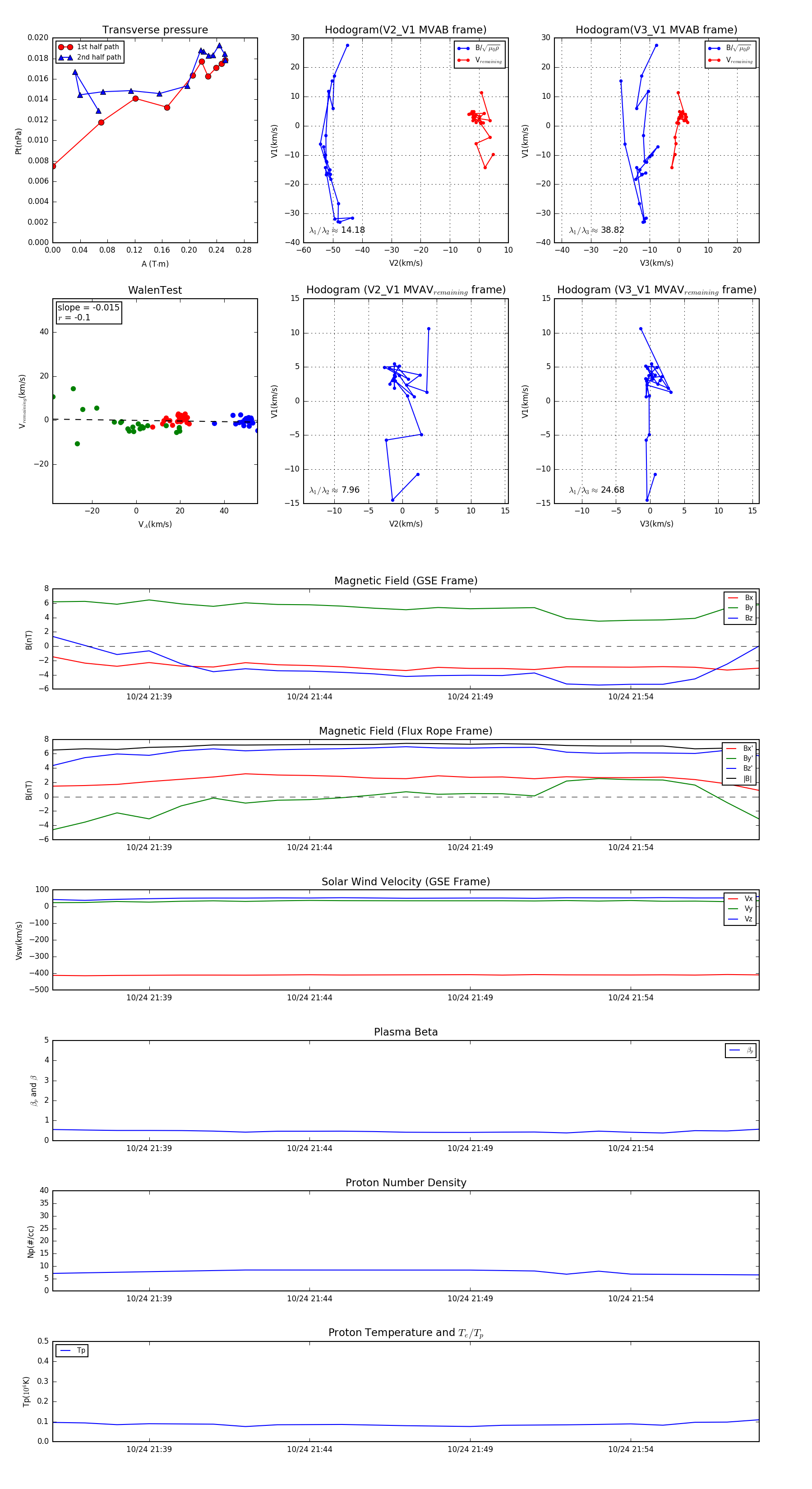
Task: Select the "Bz" legend entry in GSE panel
Action: (740, 618)
